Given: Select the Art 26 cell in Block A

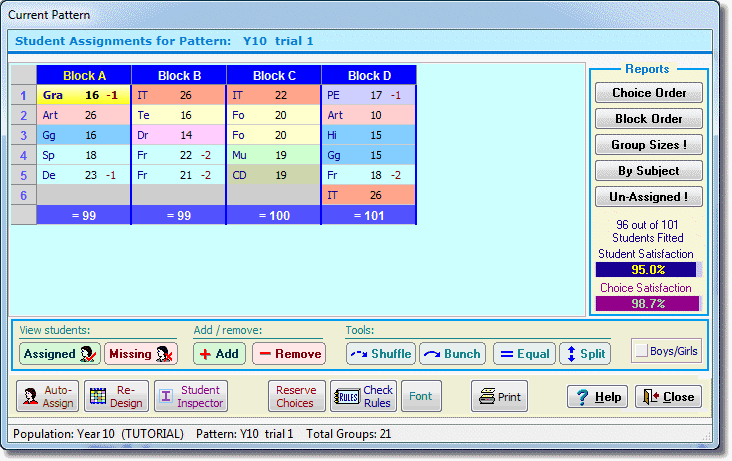Looking at the screenshot, I should 84,115.
